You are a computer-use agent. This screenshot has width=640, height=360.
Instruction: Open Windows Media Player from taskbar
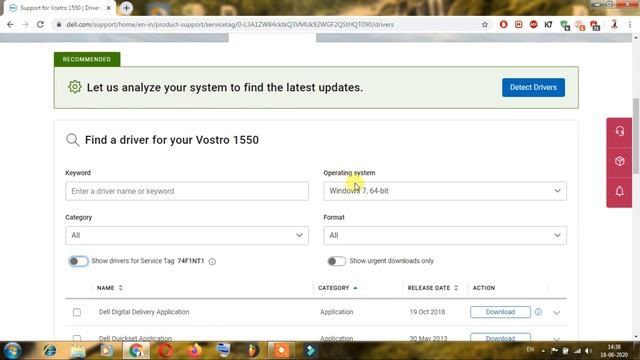pos(107,350)
